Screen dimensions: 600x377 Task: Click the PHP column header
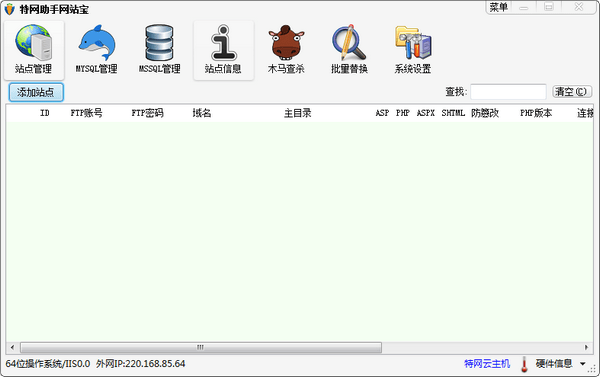pos(403,113)
